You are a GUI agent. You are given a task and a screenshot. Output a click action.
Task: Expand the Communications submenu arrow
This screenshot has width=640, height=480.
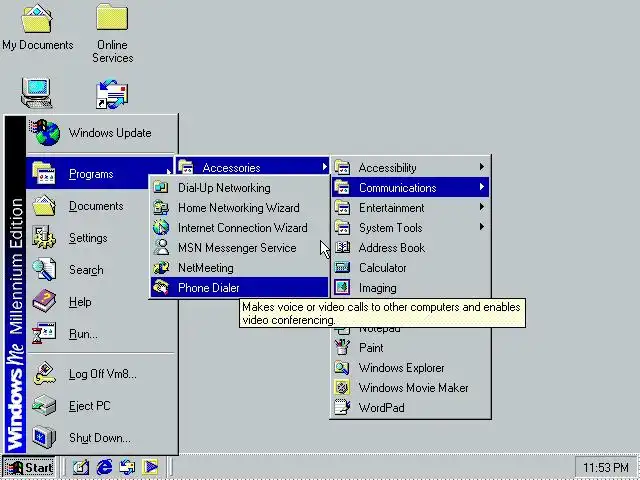coord(482,187)
